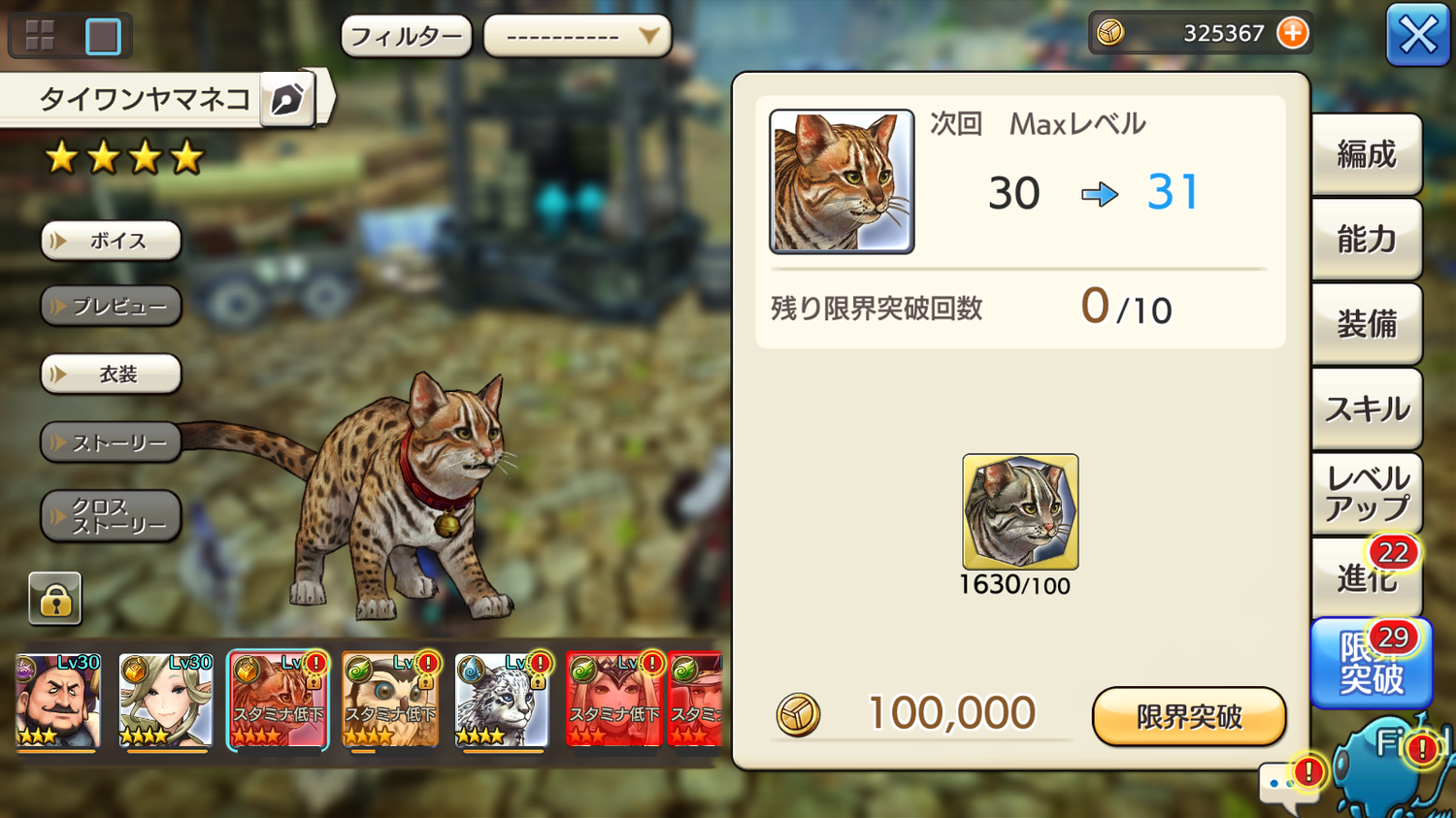Add coins with orange plus icon
Screen dimensions: 1456x818
(x=1292, y=33)
